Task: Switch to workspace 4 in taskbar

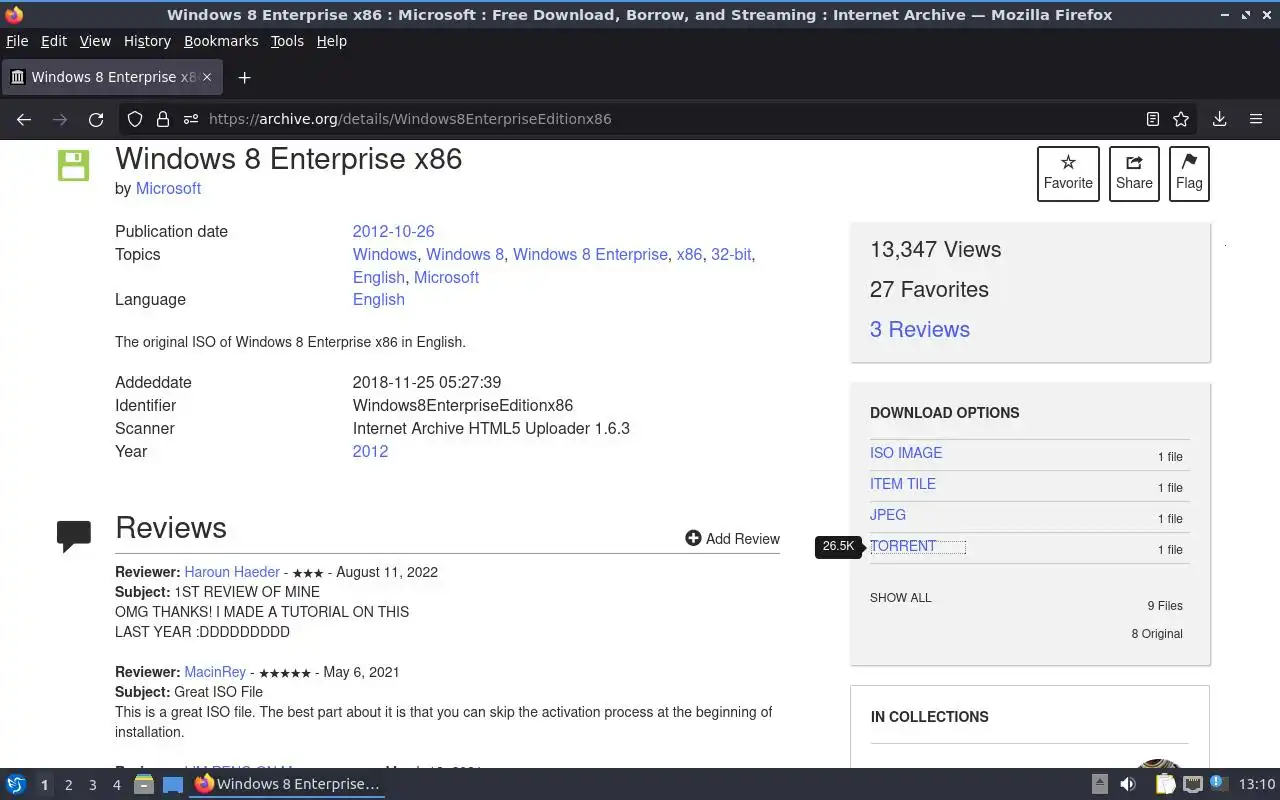Action: coord(116,785)
